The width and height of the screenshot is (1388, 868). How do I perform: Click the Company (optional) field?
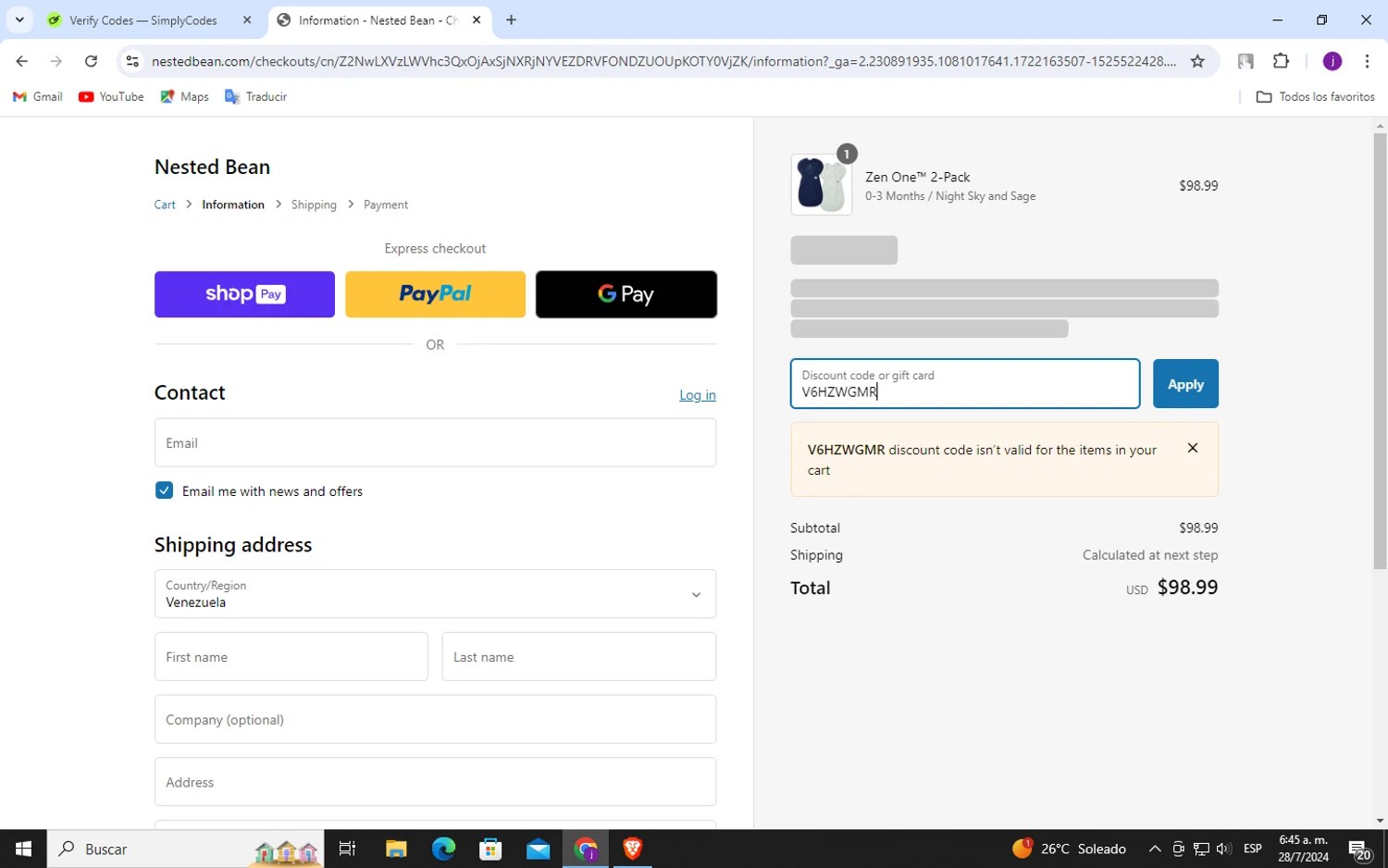coord(435,719)
